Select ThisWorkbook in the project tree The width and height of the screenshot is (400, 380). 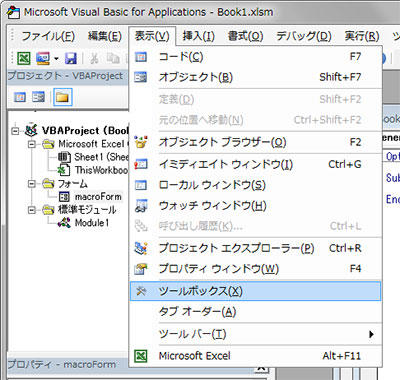pos(101,170)
